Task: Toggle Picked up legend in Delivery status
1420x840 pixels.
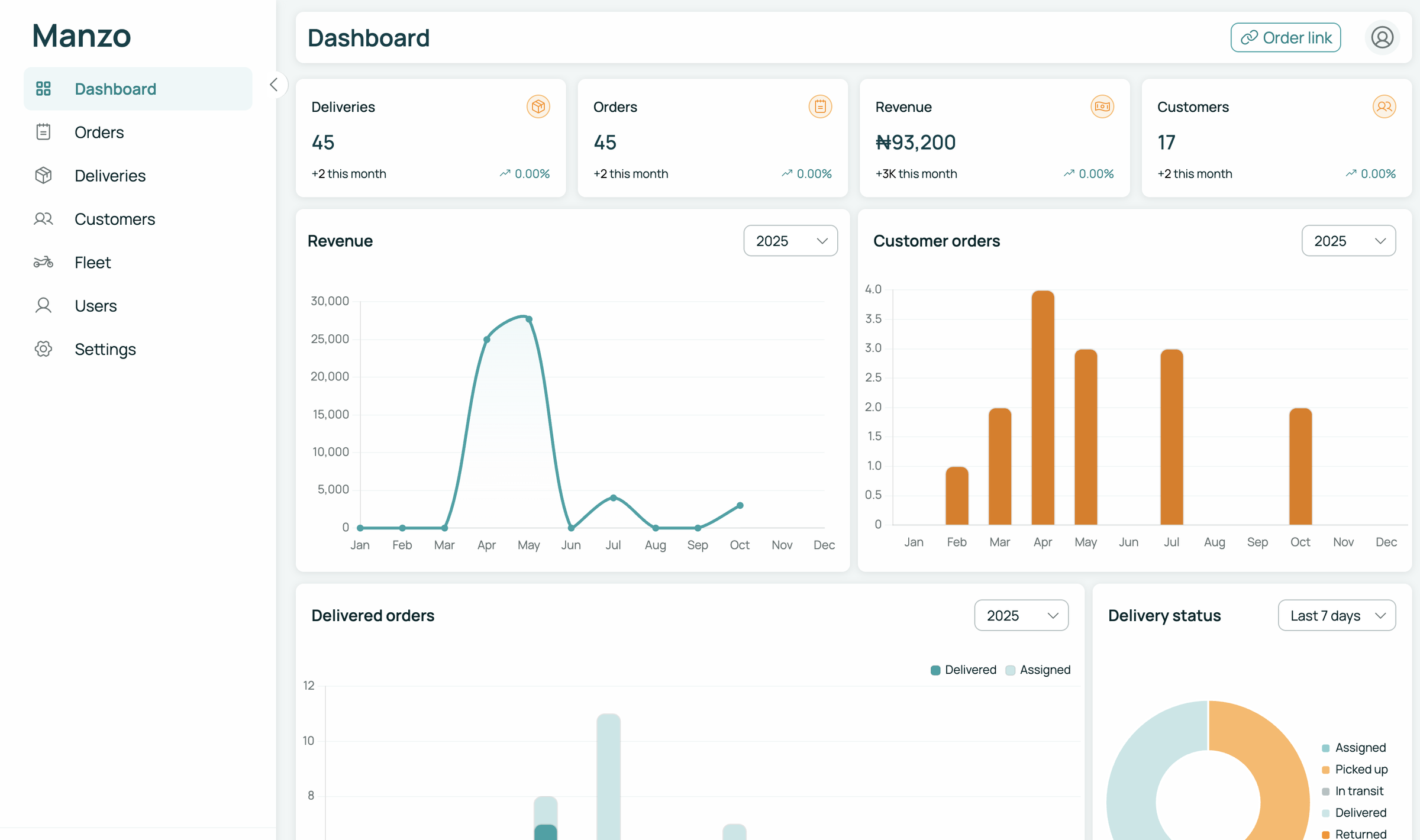Action: (x=1354, y=769)
